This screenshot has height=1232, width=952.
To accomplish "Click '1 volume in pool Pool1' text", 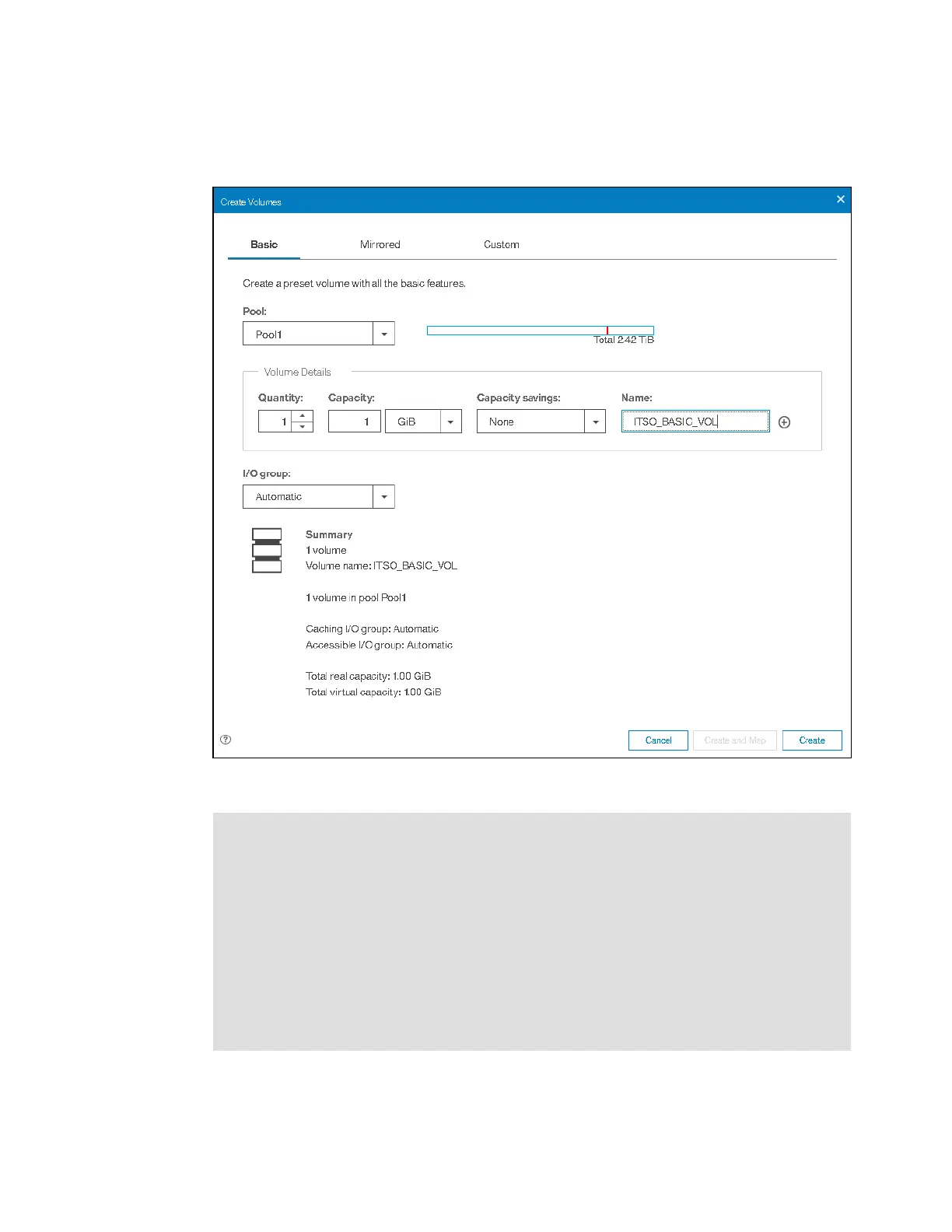I will coord(356,597).
